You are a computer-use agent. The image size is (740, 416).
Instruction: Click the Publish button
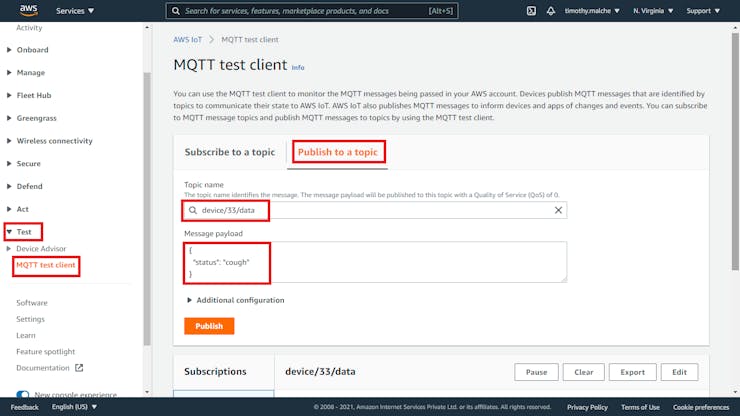pyautogui.click(x=209, y=326)
